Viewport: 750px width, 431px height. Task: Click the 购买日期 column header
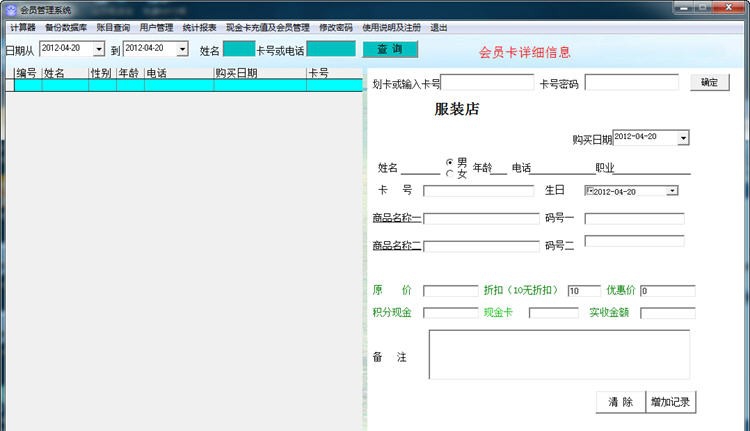click(260, 73)
